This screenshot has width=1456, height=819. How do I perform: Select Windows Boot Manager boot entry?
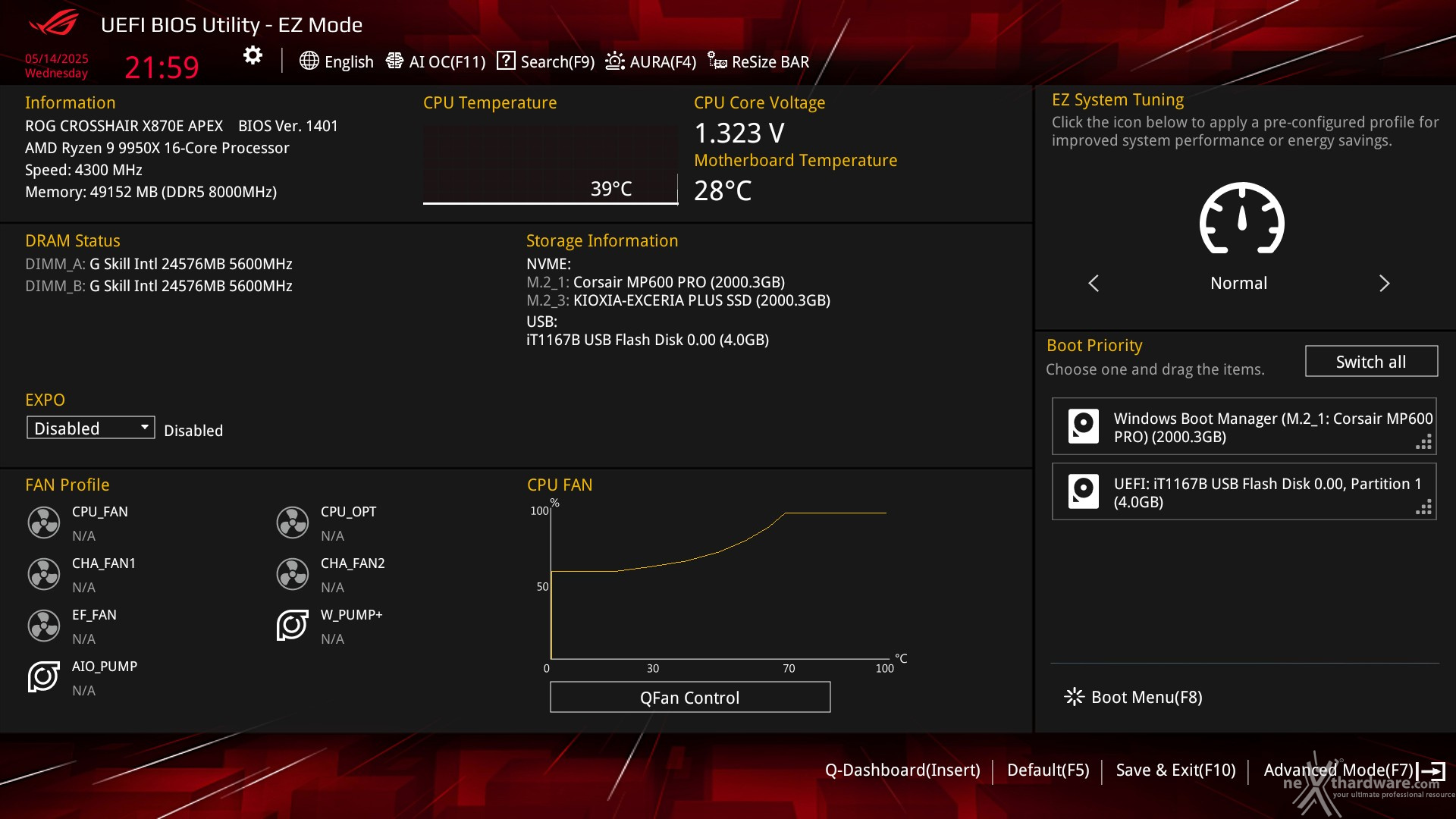1244,426
